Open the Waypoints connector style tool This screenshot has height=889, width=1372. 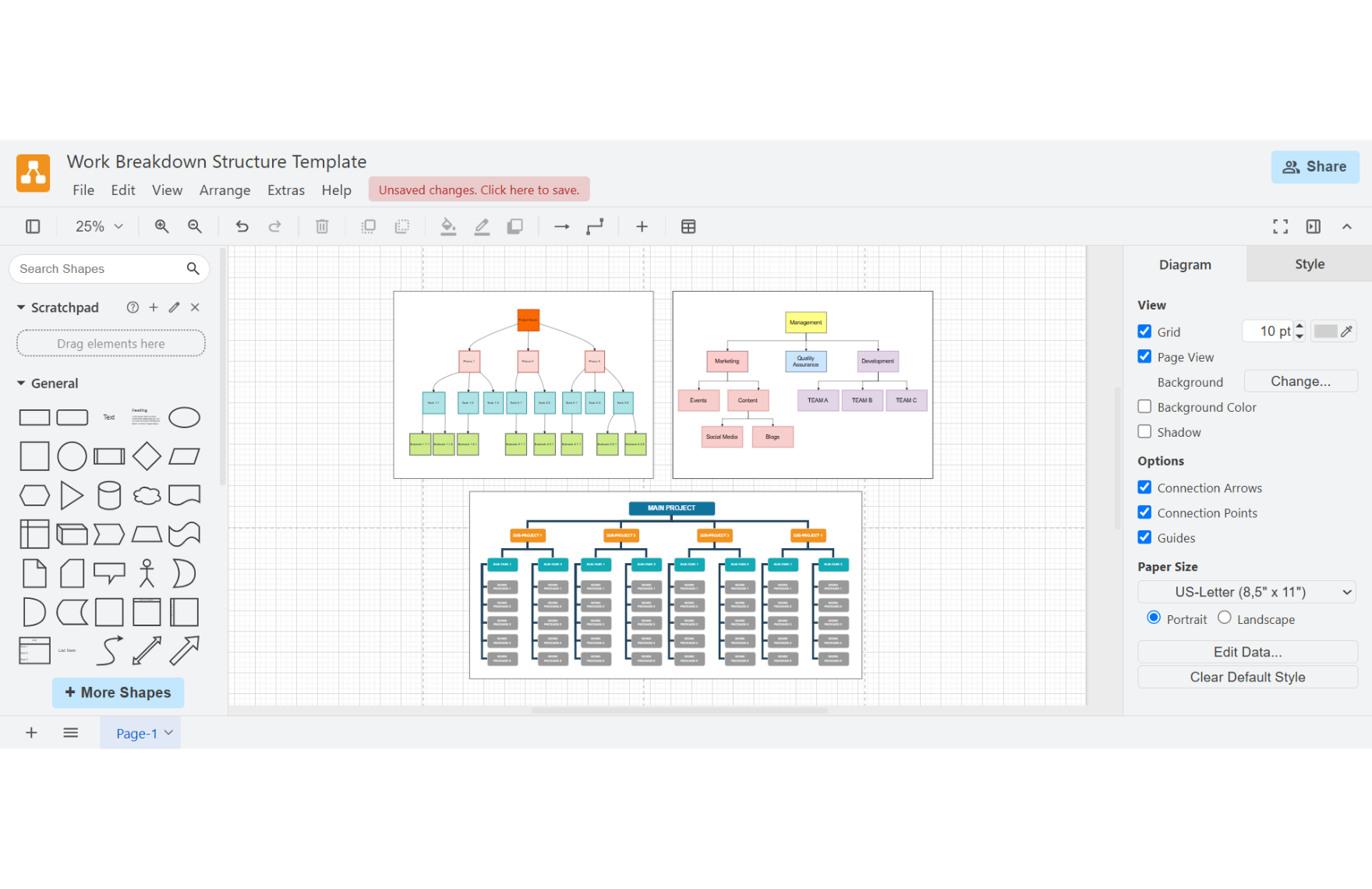595,227
